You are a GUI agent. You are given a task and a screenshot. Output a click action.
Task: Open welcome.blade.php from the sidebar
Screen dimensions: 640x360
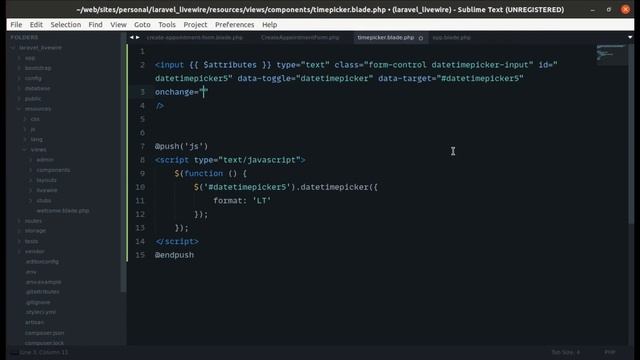pos(63,211)
